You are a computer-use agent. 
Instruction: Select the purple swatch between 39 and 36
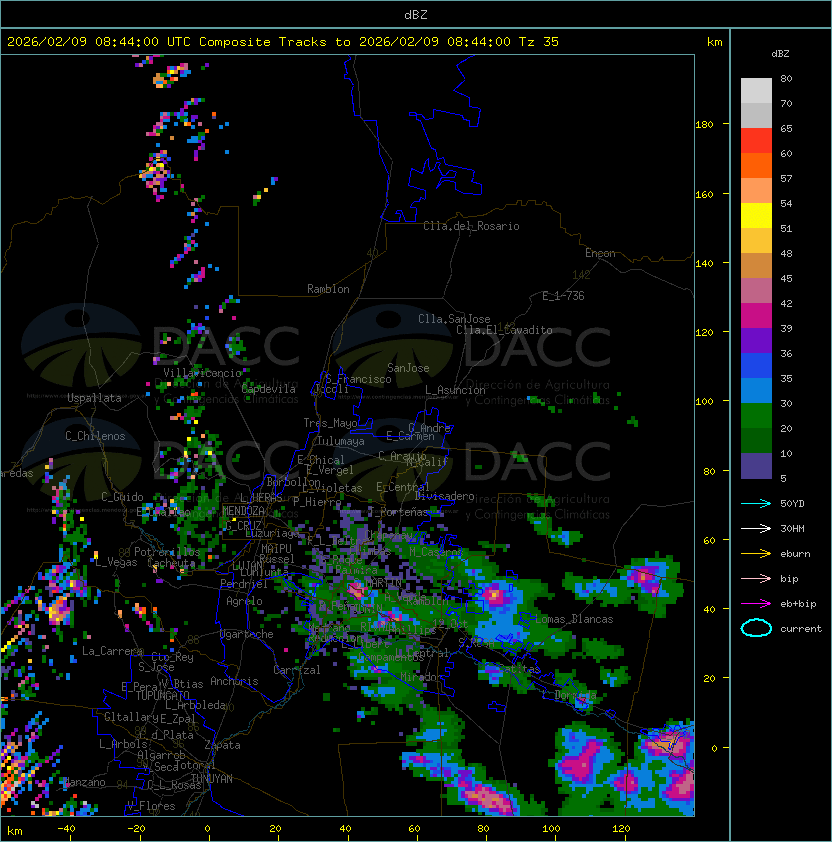tap(756, 340)
